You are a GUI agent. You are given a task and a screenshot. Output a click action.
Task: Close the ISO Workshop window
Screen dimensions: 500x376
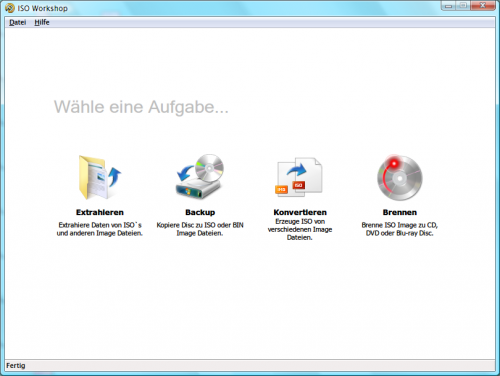coord(483,6)
